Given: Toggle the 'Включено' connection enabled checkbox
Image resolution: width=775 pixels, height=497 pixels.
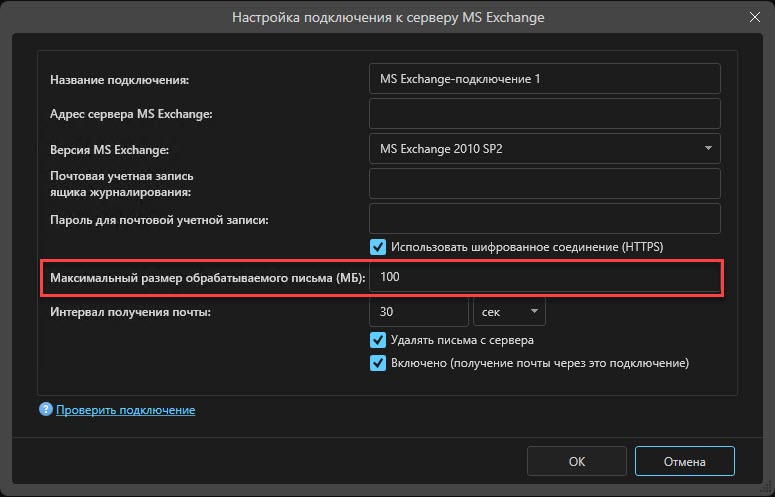Looking at the screenshot, I should pos(378,363).
